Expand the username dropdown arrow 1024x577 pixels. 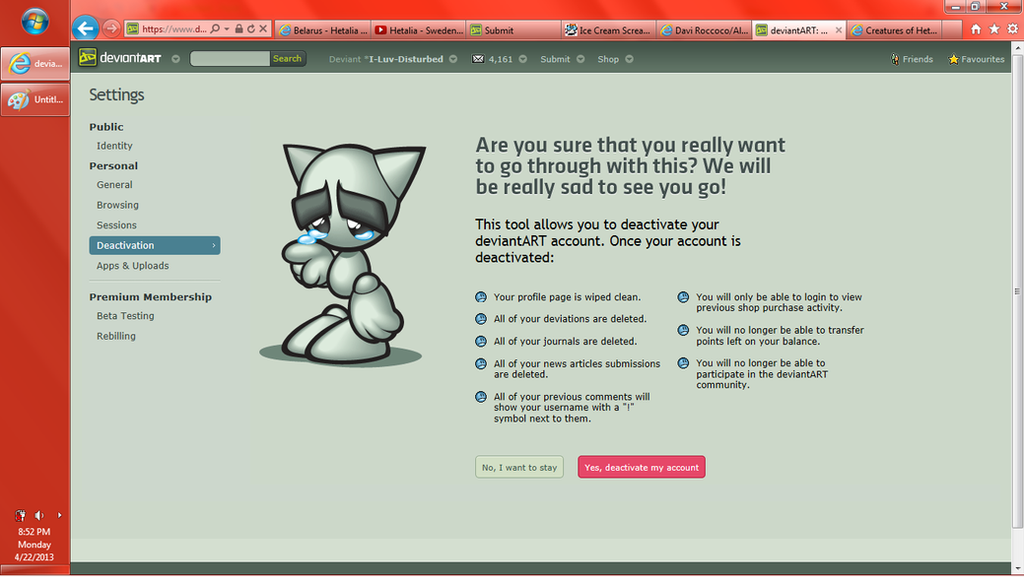click(453, 59)
